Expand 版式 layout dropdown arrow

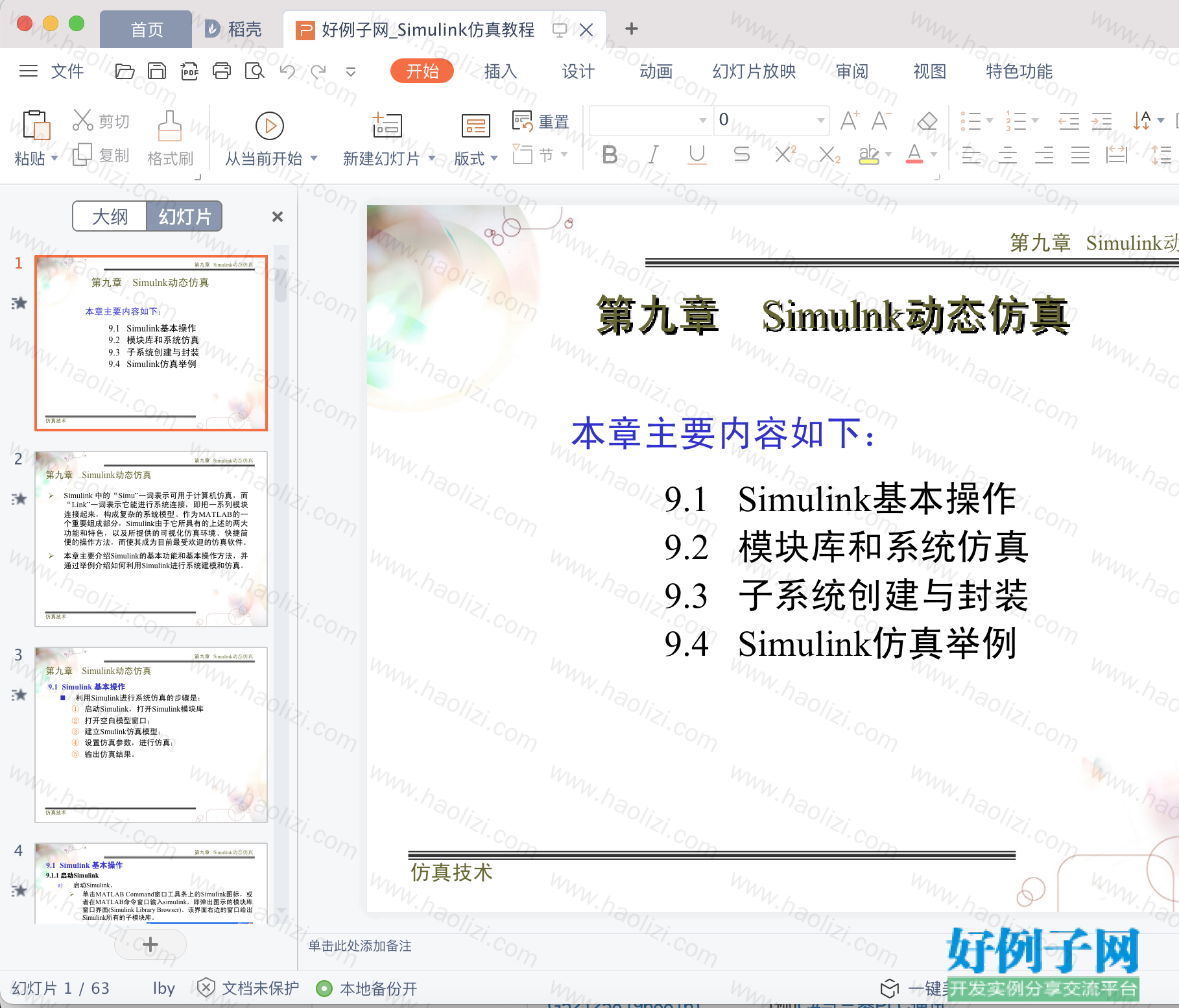tap(494, 158)
